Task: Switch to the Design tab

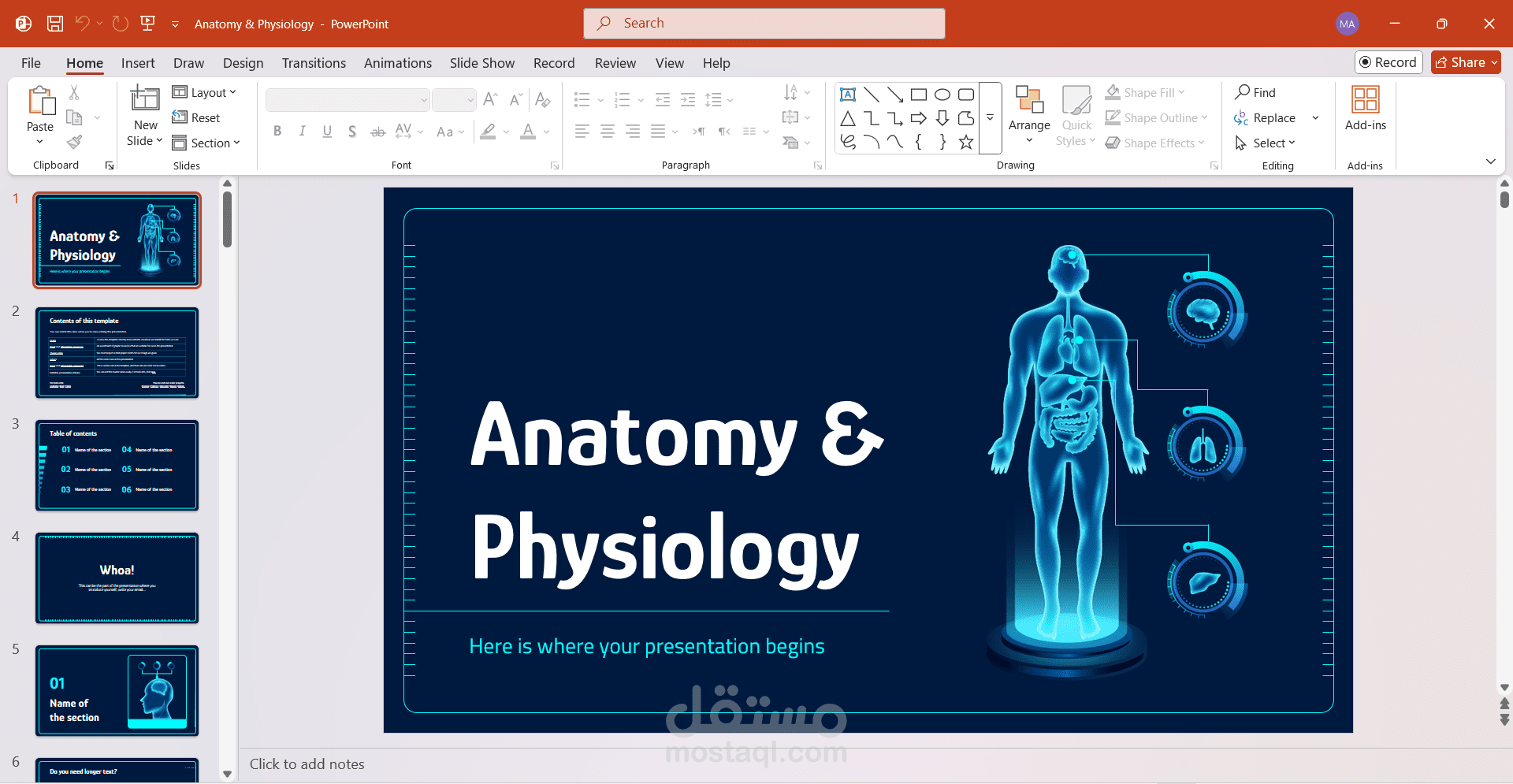Action: pos(243,63)
